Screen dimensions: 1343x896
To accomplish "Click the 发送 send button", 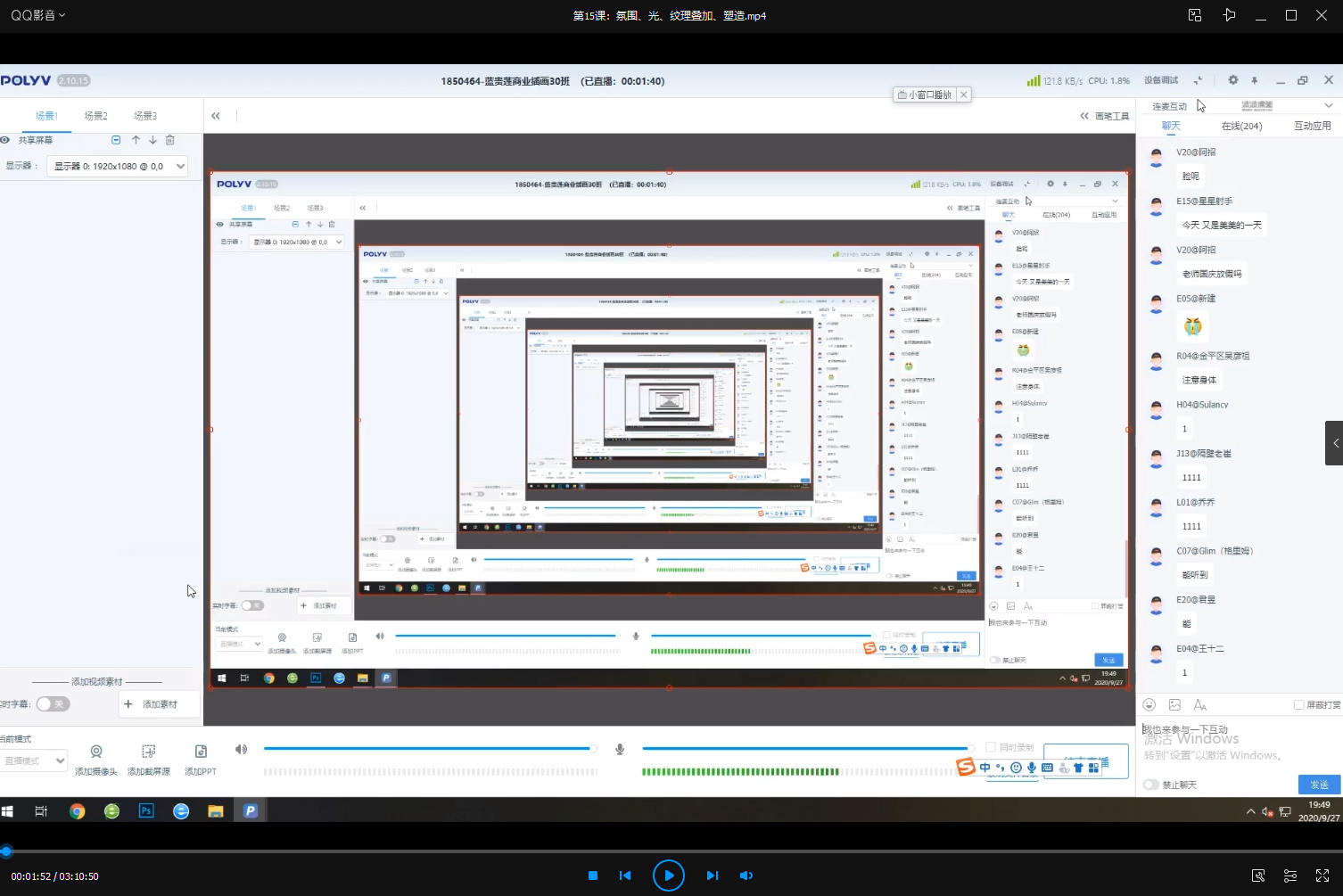I will [1319, 785].
